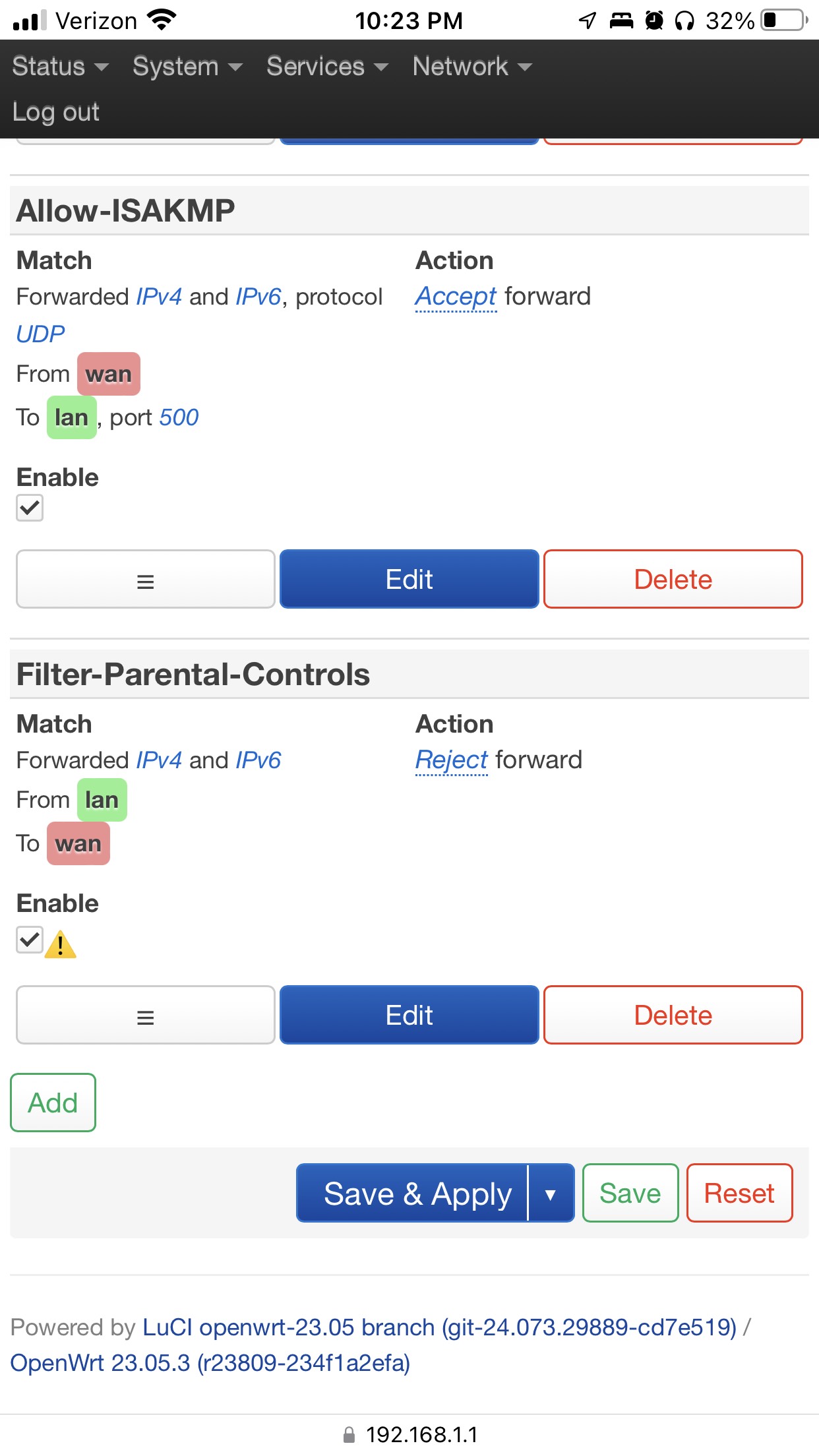Tap the alarm clock status icon

[654, 20]
